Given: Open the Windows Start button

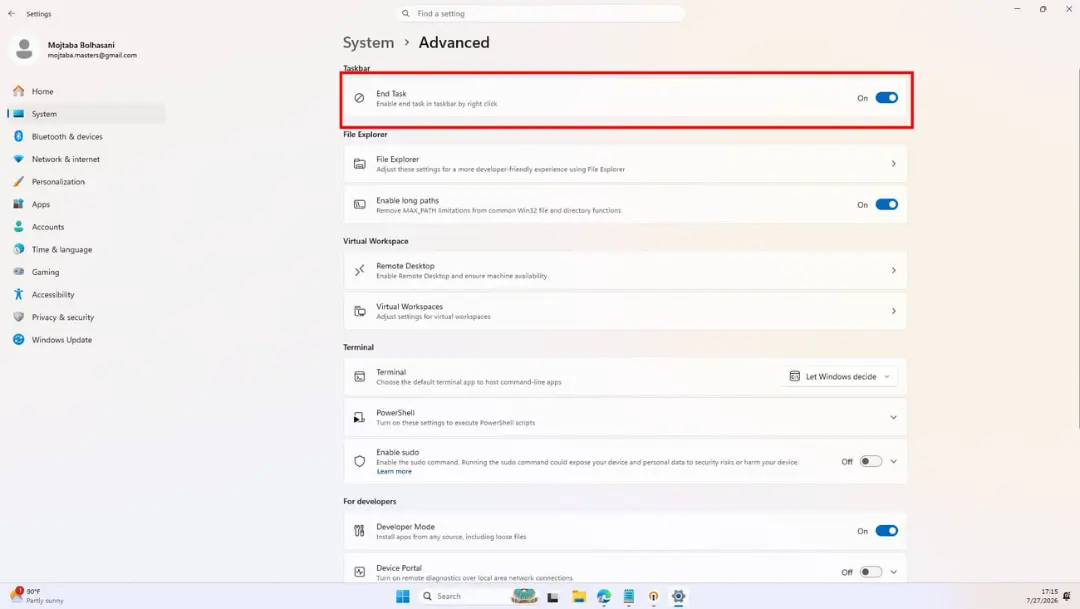Looking at the screenshot, I should 403,596.
